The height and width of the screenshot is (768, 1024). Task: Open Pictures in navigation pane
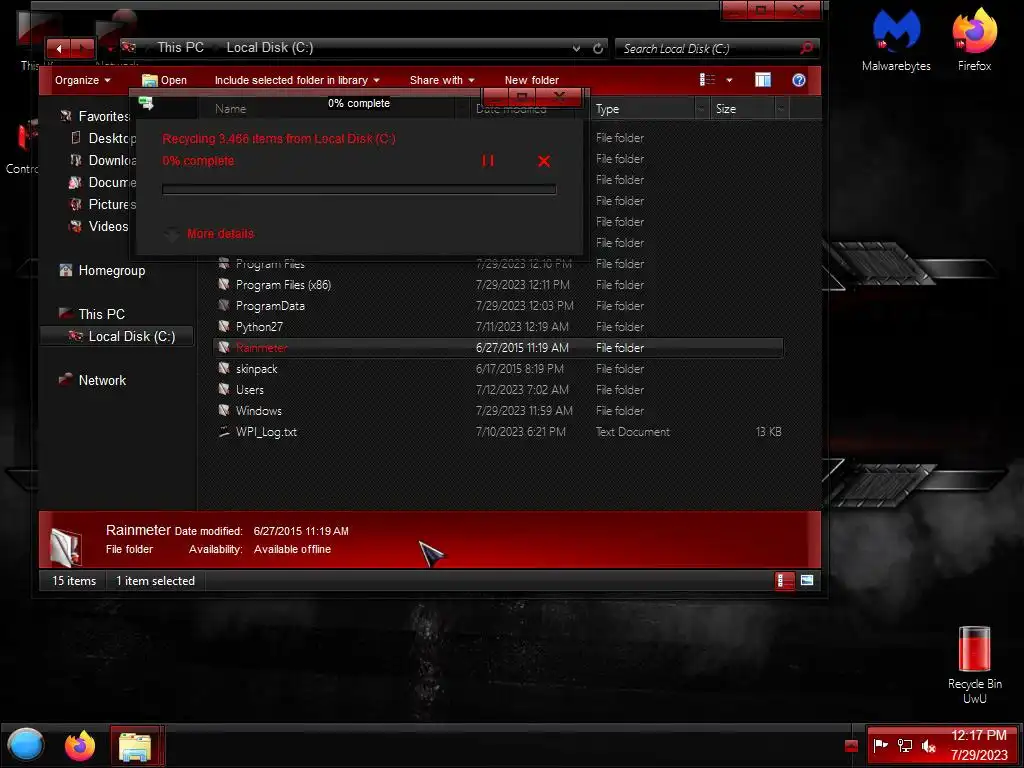coord(103,204)
